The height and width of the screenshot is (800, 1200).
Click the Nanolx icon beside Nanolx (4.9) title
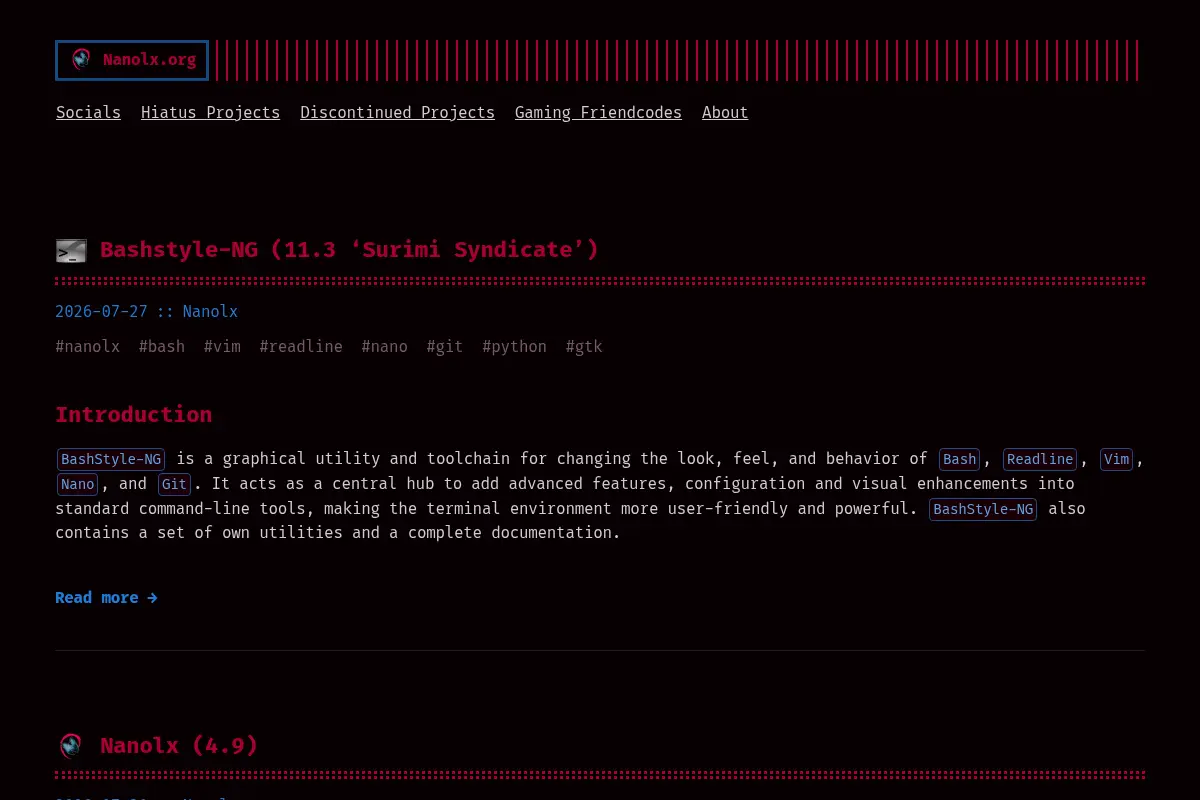[x=70, y=746]
